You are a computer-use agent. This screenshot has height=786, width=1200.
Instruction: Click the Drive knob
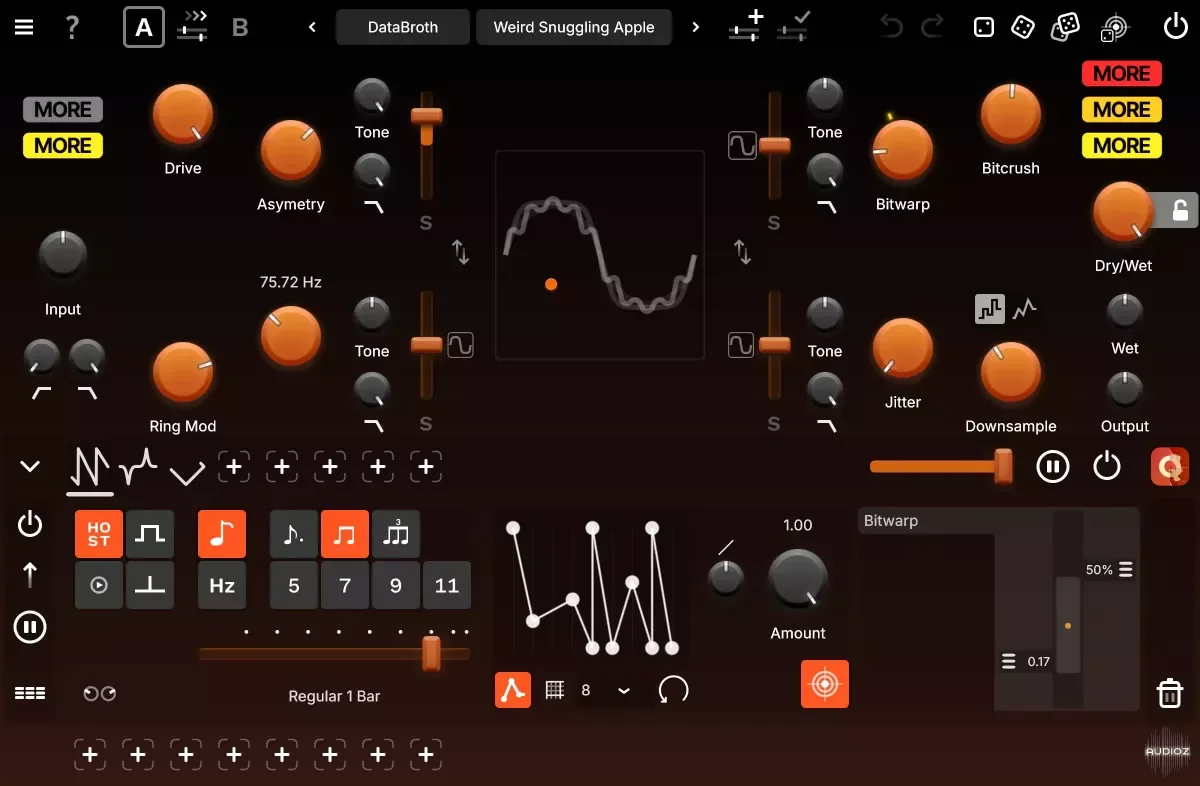click(183, 114)
